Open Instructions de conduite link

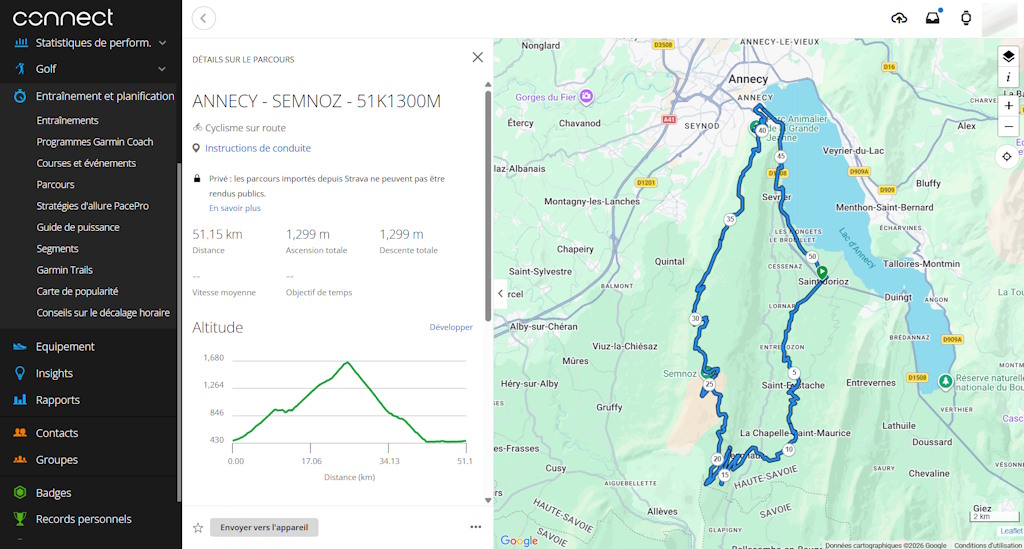tap(257, 148)
